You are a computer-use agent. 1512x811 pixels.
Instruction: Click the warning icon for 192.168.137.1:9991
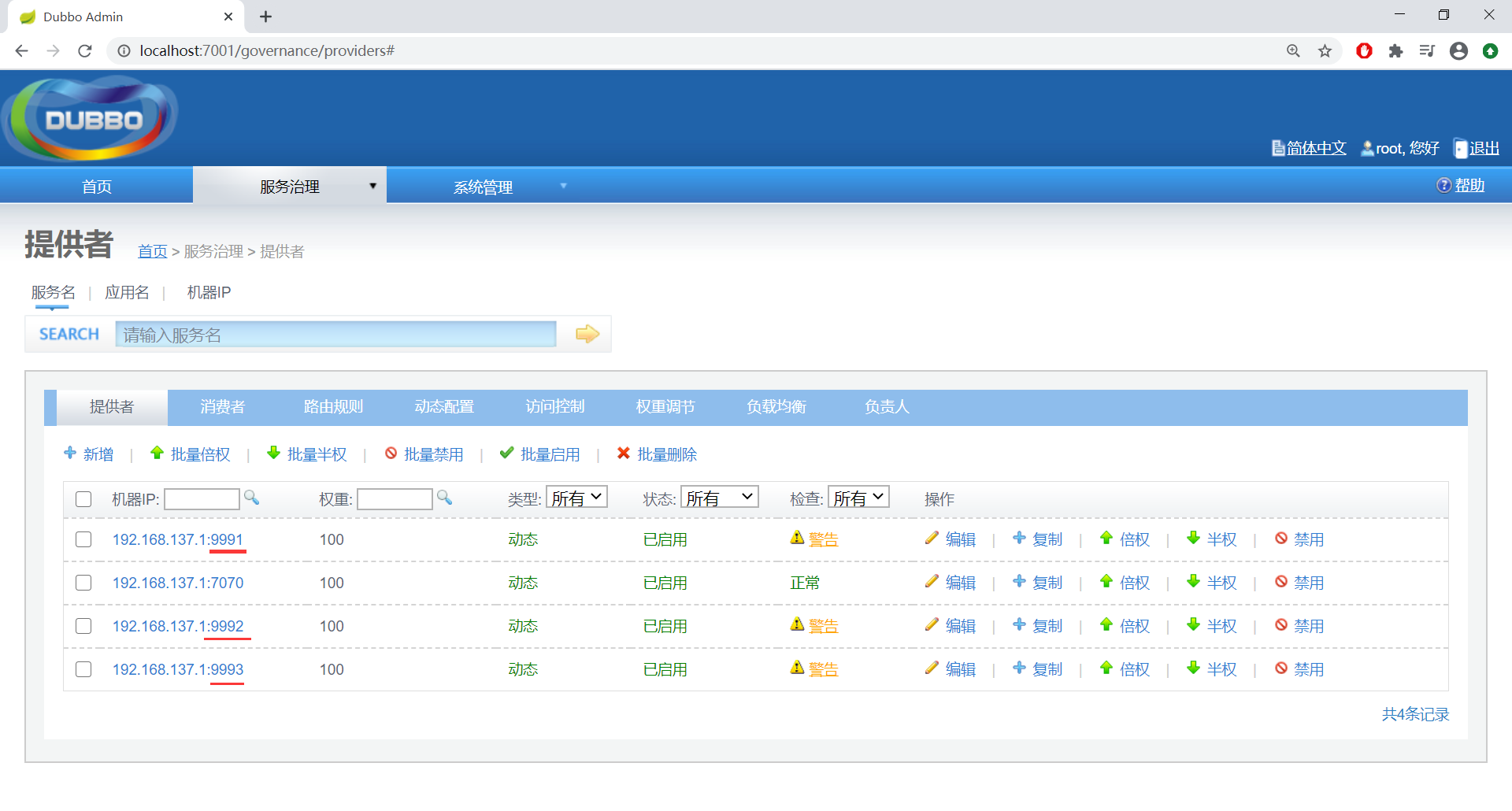click(797, 538)
